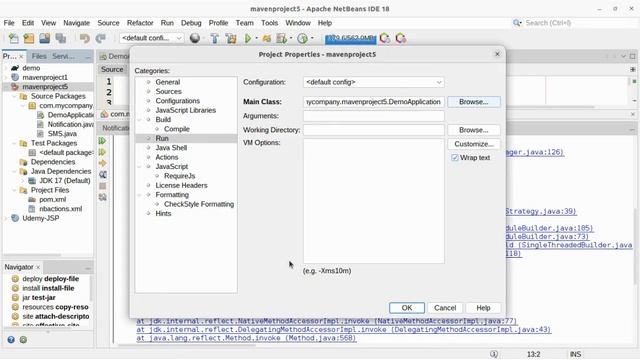Select the Sources category

tap(168, 91)
